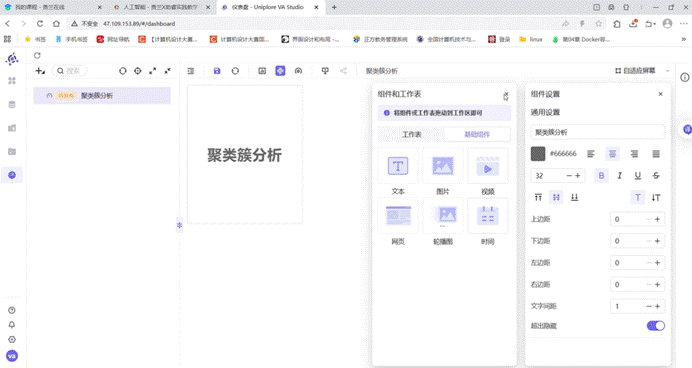Screen dimensions: 692x368
Task: Click the indent list icon in canvas toolbar
Action: pos(191,71)
